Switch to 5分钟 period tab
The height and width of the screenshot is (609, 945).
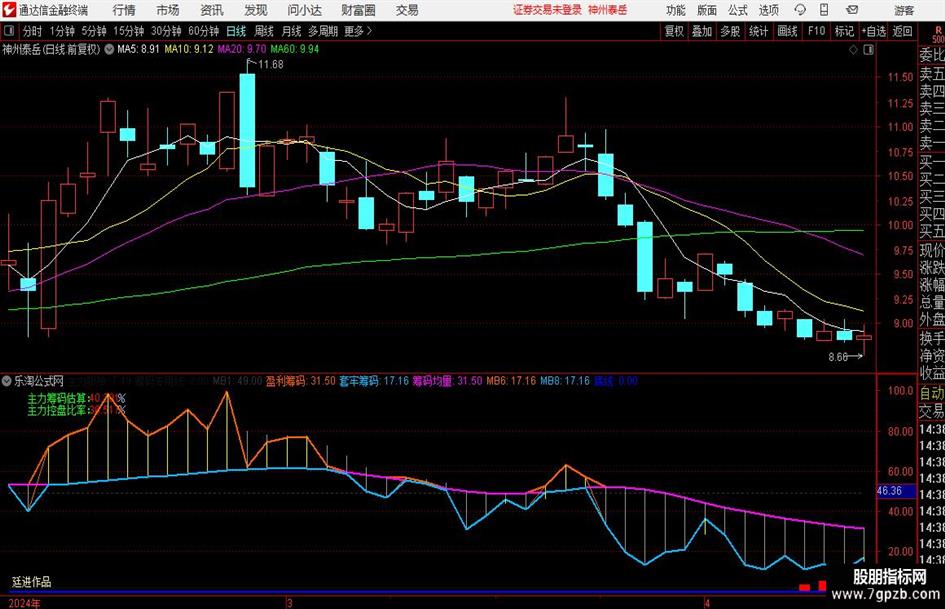tap(93, 31)
